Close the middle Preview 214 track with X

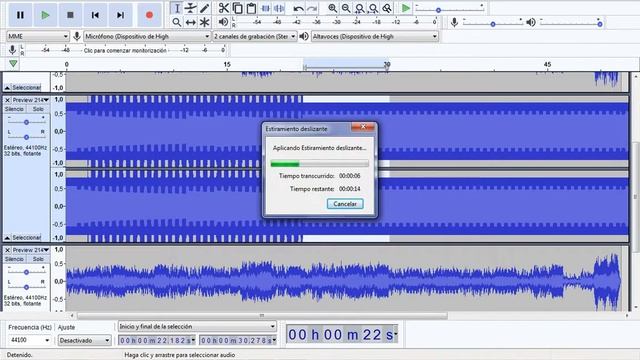[x=7, y=100]
